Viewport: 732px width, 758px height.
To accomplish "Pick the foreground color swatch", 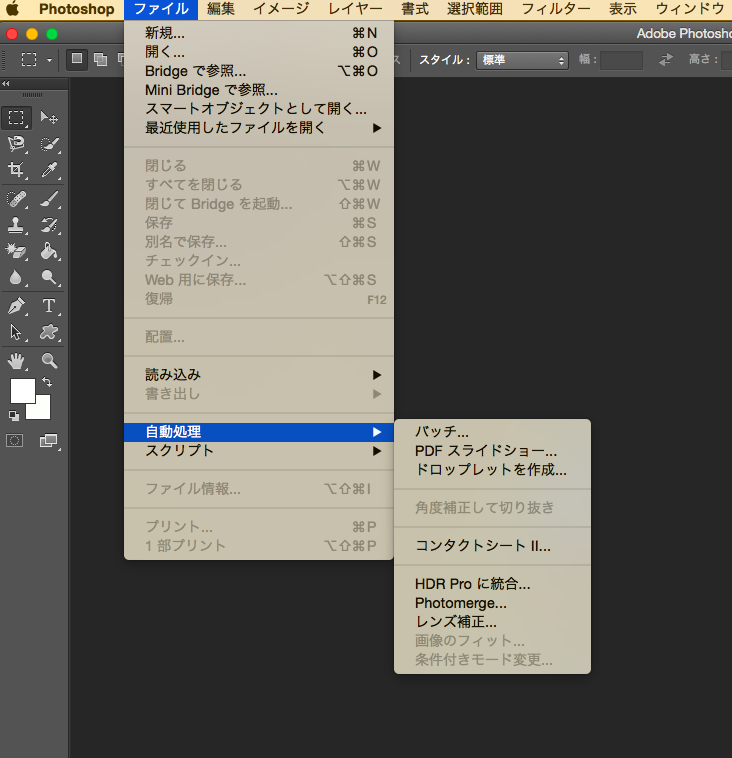I will pyautogui.click(x=21, y=389).
